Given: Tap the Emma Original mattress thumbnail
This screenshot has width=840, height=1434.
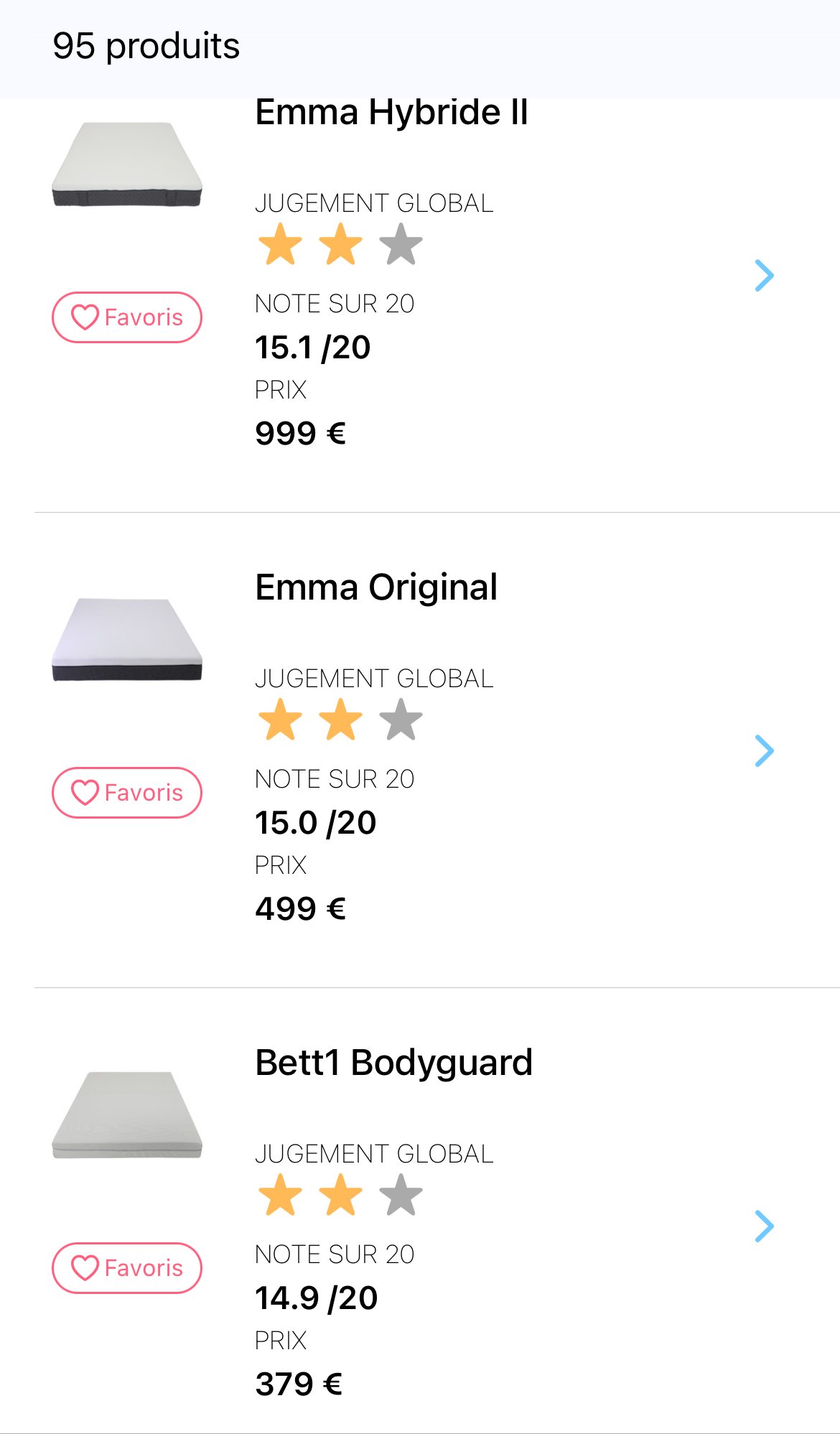Looking at the screenshot, I should pos(127,640).
